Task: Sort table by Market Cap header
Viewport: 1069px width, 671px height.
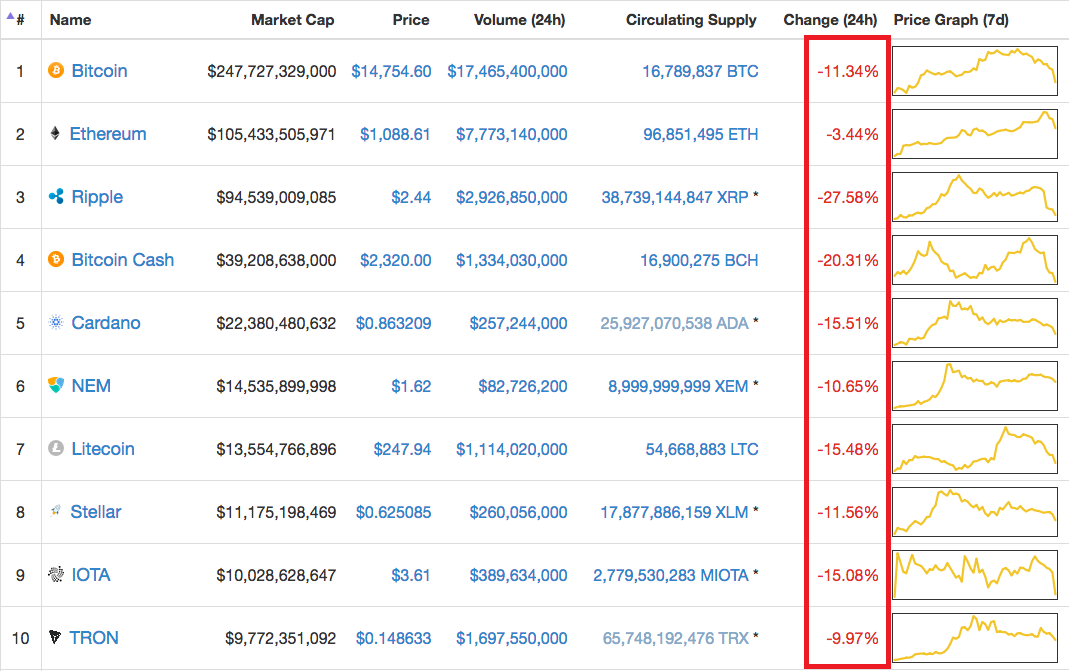Action: point(292,20)
